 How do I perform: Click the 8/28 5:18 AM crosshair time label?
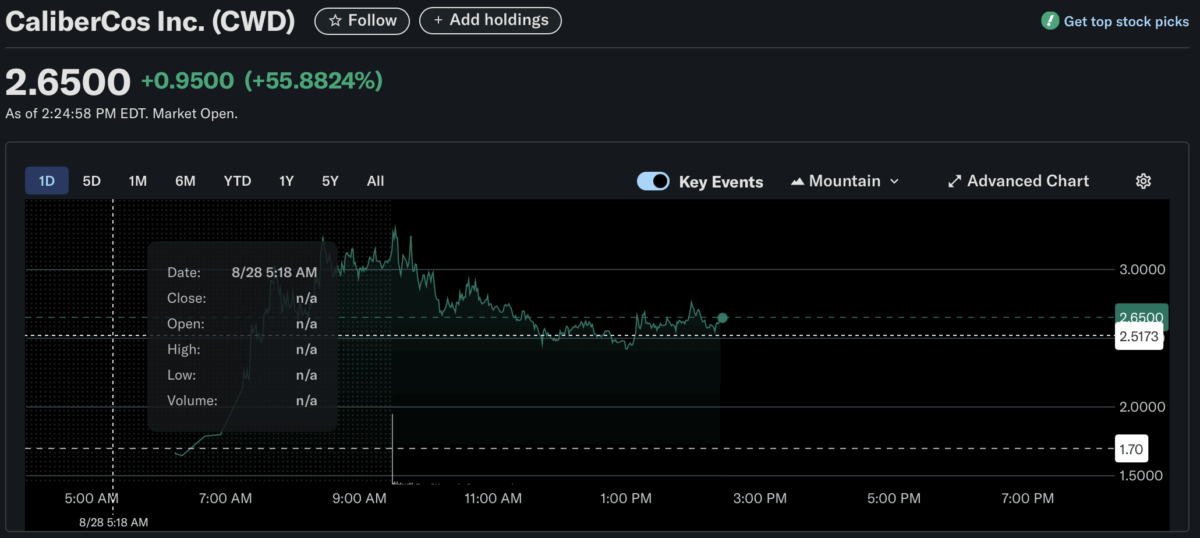[114, 522]
